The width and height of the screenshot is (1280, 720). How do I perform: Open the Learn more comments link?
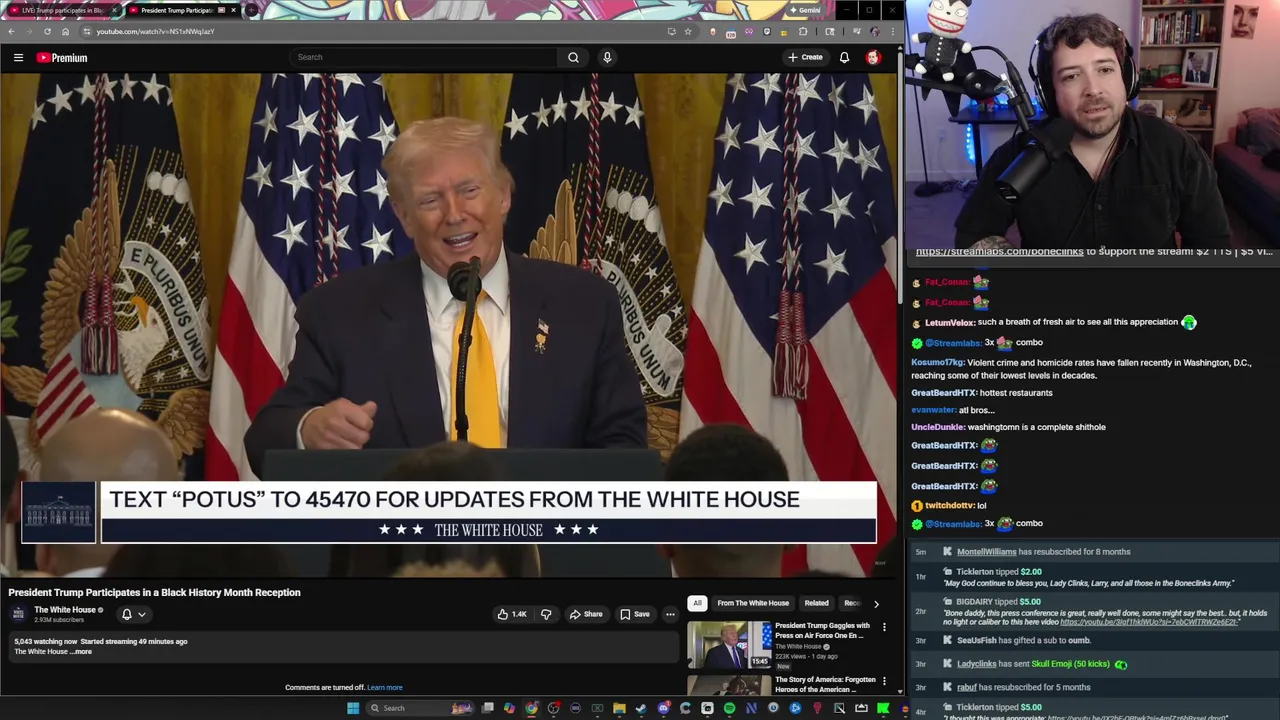(385, 688)
